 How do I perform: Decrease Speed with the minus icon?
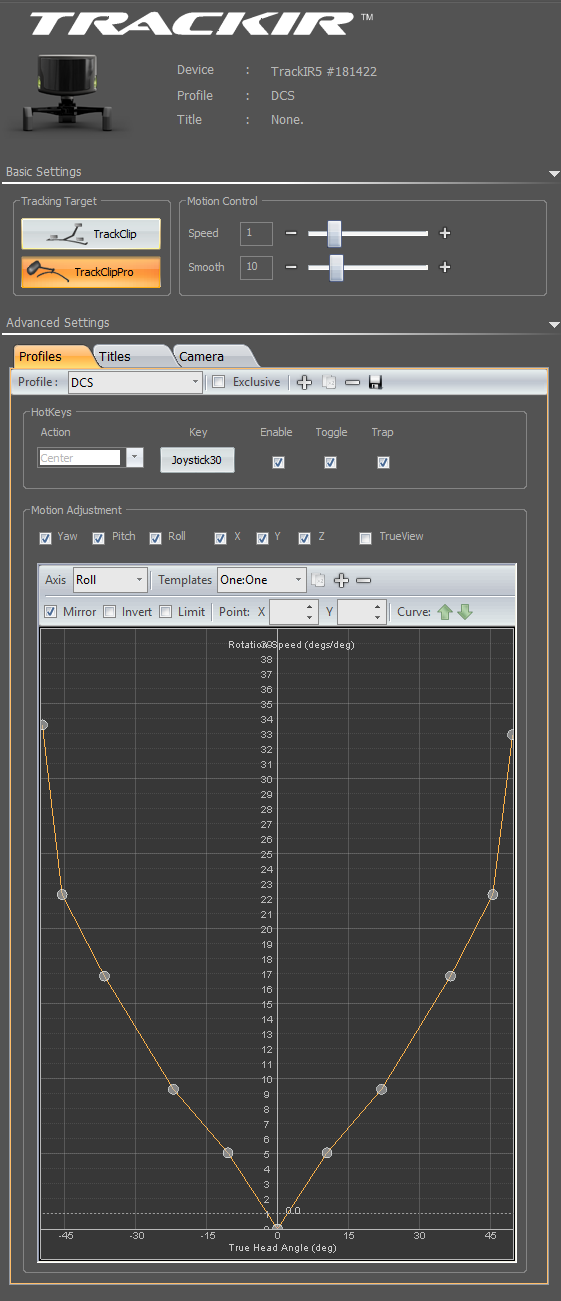291,233
